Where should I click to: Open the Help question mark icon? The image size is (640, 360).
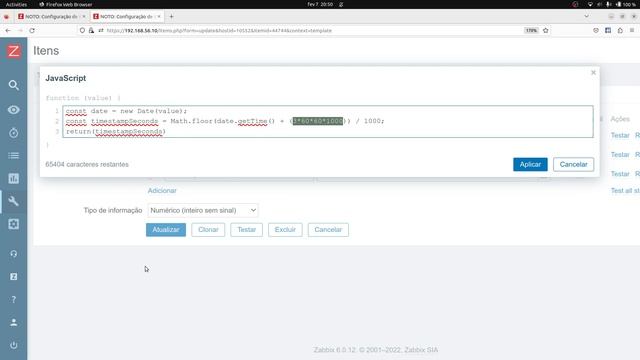click(13, 300)
